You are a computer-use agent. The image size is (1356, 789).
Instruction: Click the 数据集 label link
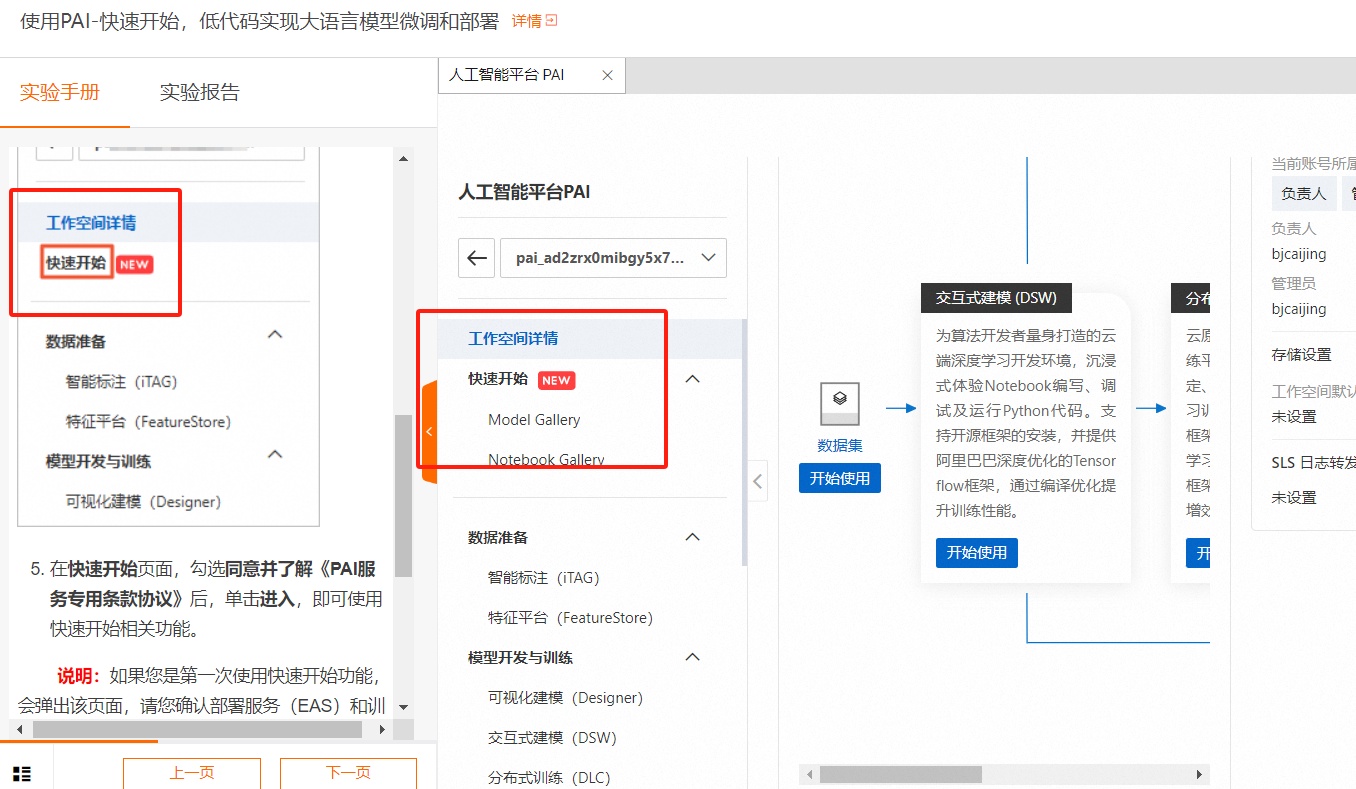point(840,446)
